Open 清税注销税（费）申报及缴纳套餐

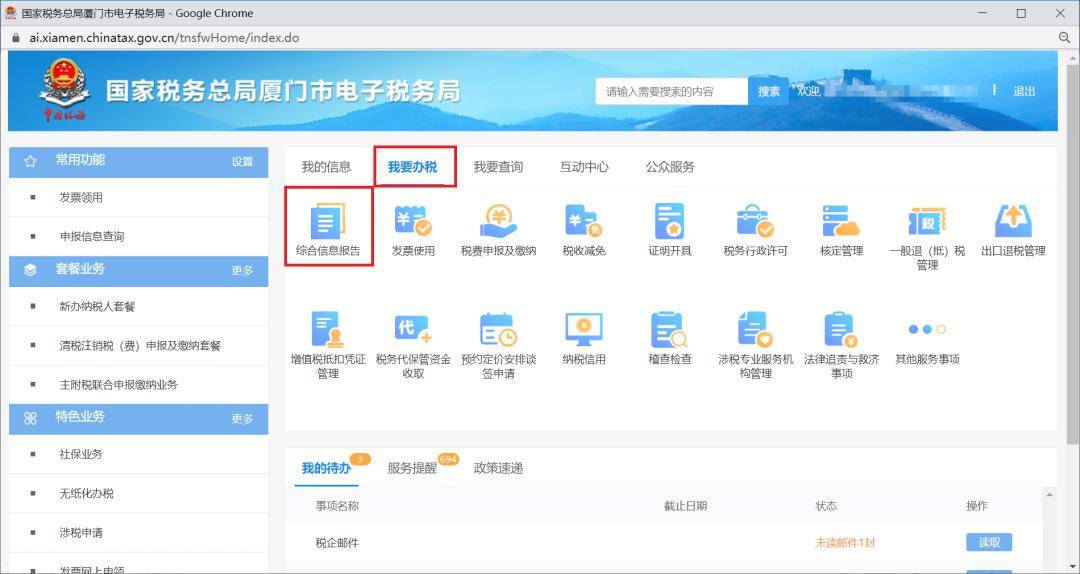tap(140, 346)
